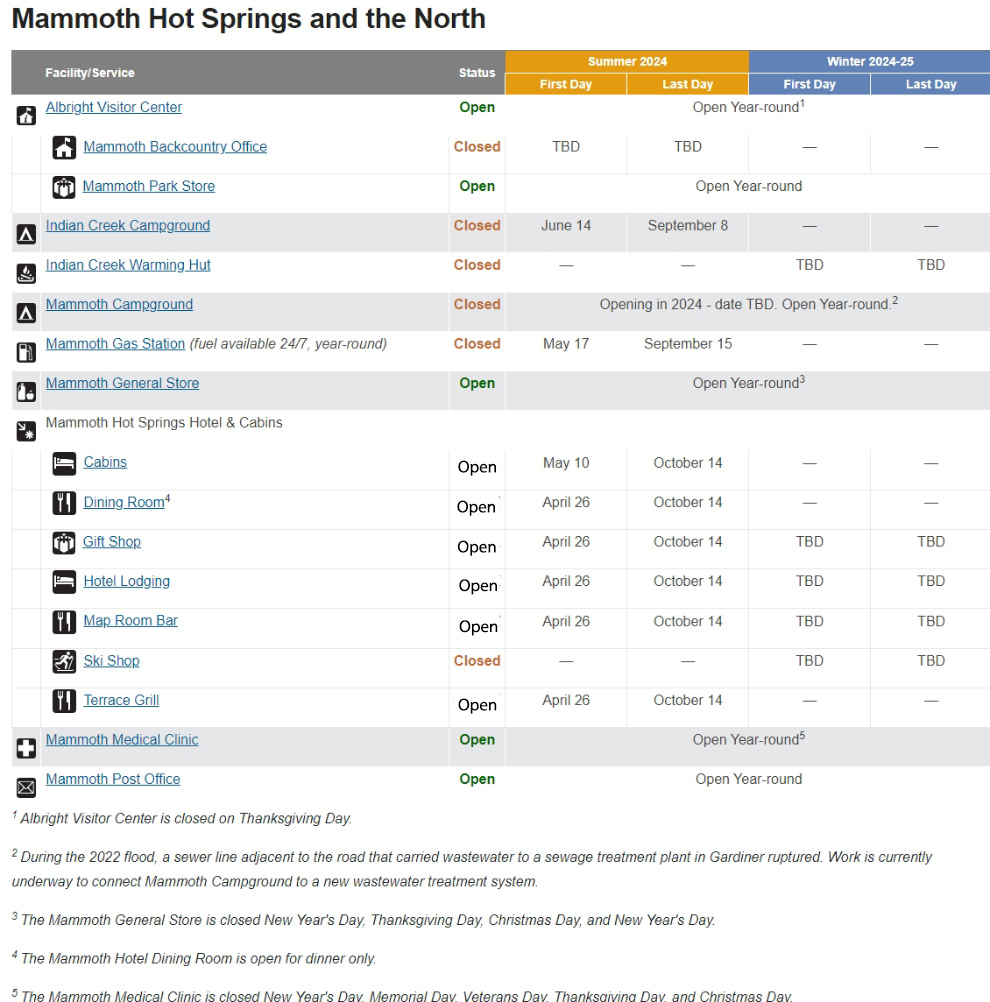
Task: Click the Cabins bed icon
Action: (64, 464)
